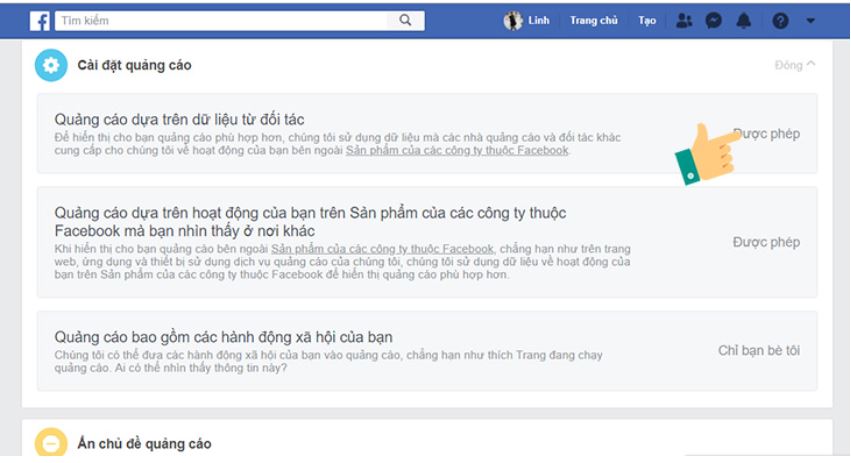
Task: Open the account dropdown arrow
Action: (x=810, y=21)
